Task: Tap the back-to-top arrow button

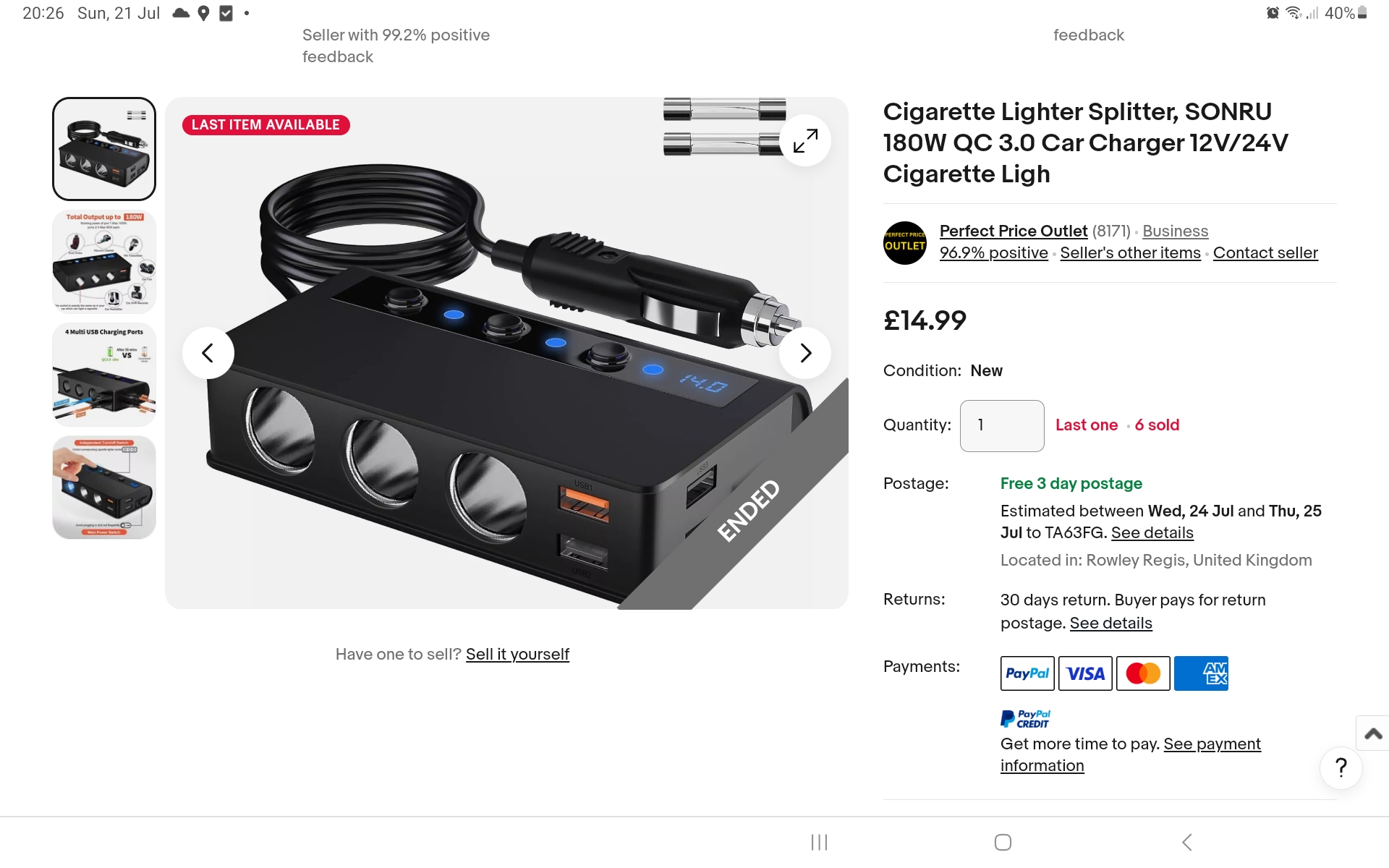Action: (x=1373, y=733)
